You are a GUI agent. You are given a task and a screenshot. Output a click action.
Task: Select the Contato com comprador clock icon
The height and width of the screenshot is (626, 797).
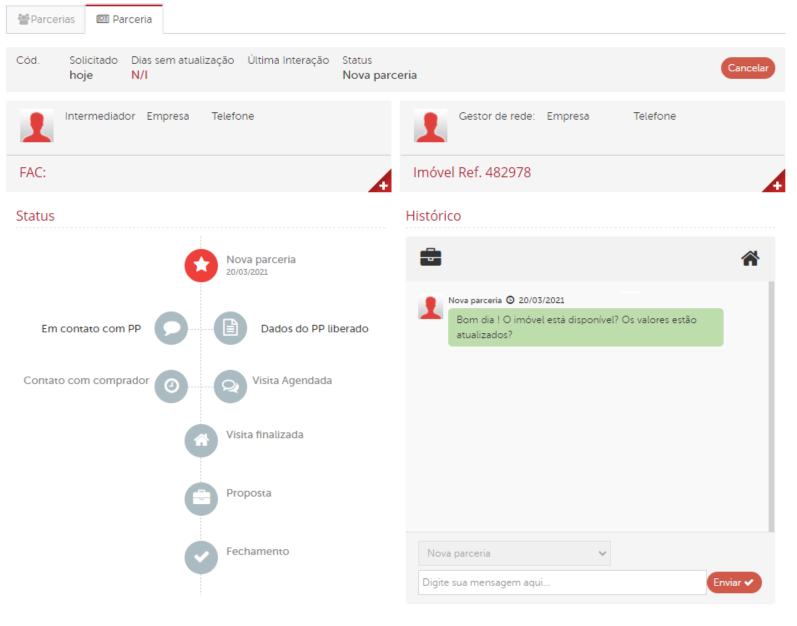coord(171,386)
